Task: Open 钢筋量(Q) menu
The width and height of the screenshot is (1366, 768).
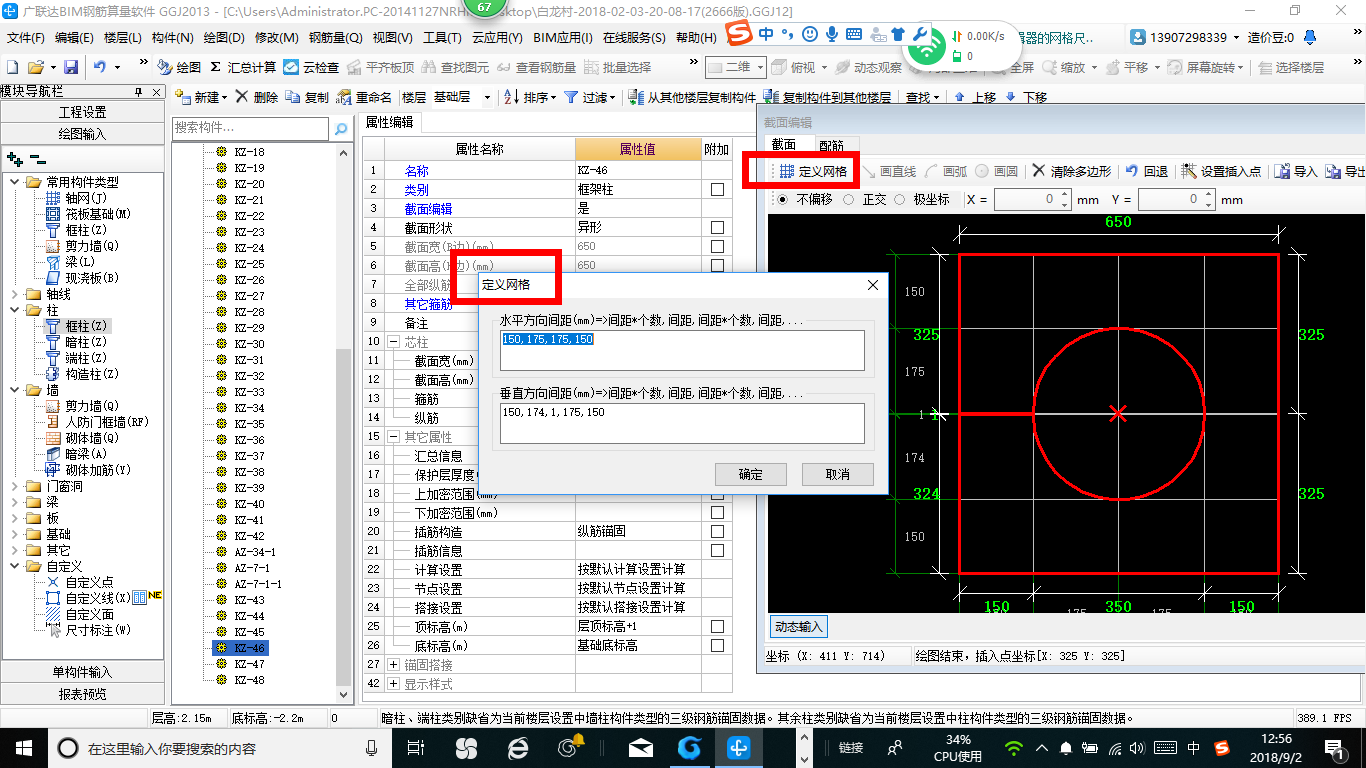Action: point(335,37)
